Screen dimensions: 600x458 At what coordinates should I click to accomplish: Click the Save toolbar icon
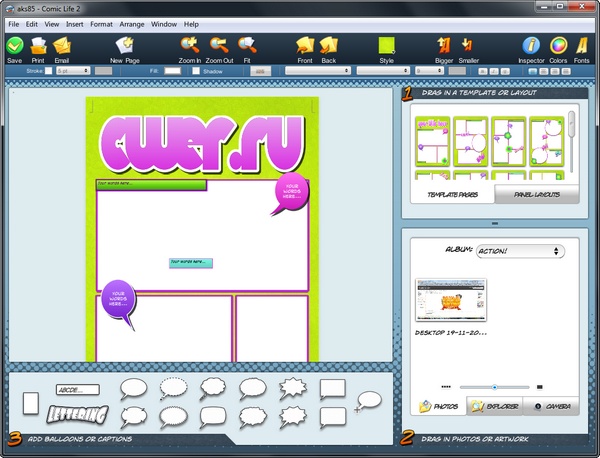(x=14, y=45)
